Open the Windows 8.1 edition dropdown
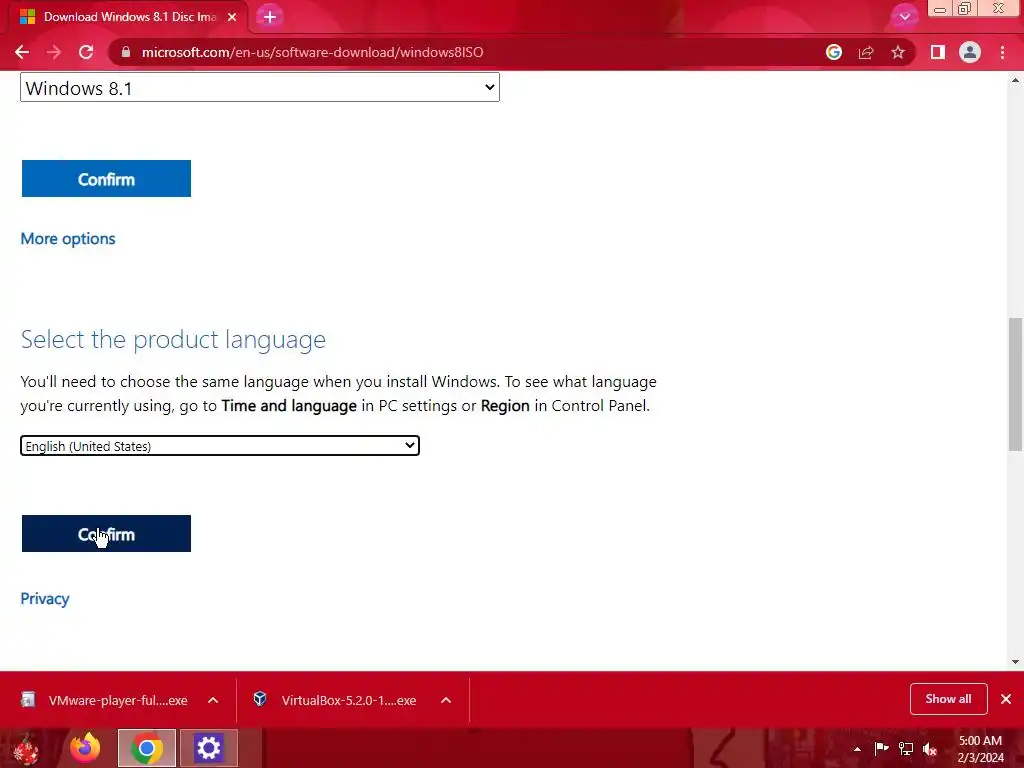The height and width of the screenshot is (768, 1024). [x=260, y=88]
